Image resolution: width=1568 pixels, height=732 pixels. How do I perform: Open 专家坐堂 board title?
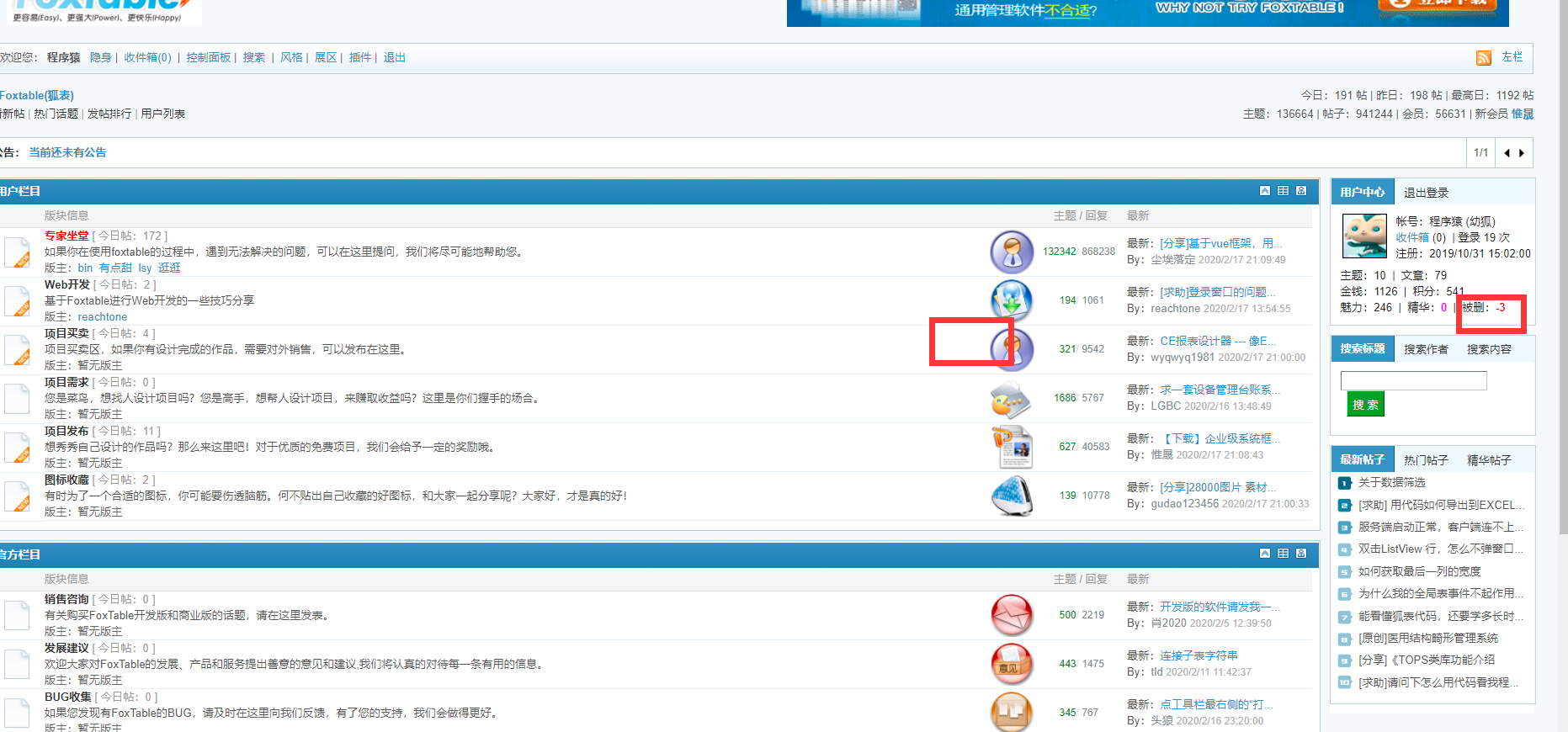pos(66,236)
